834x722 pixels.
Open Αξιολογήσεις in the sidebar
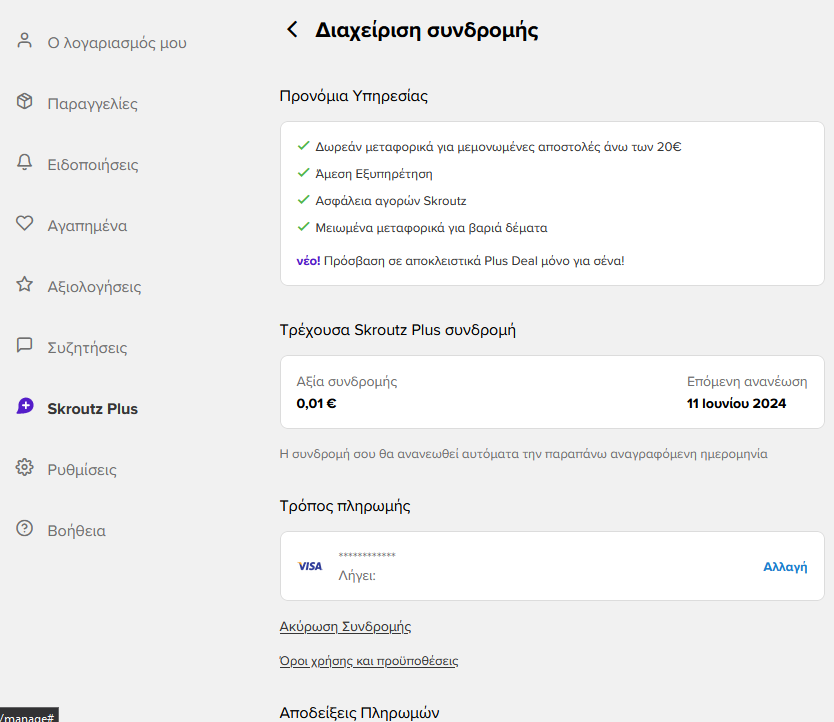pos(94,287)
